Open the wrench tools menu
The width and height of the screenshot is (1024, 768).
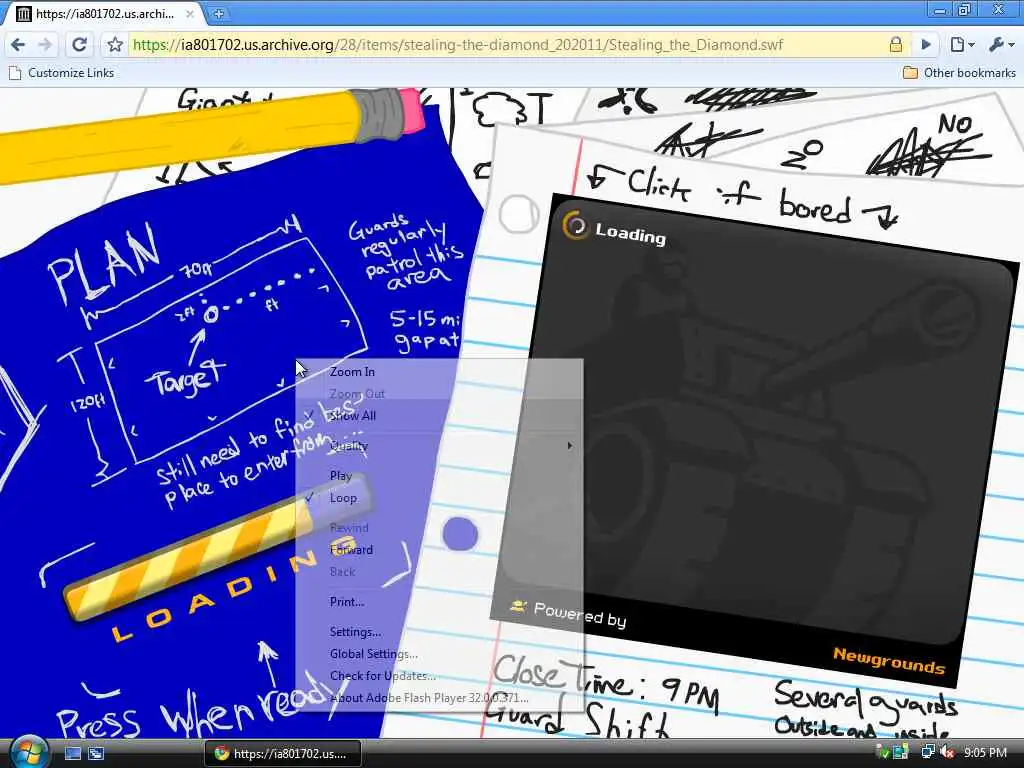1001,44
